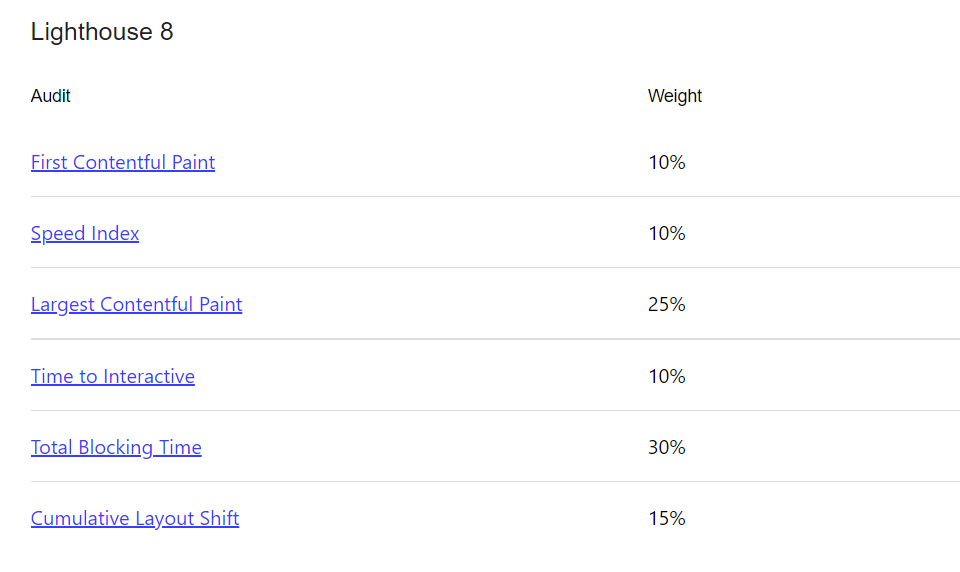Click the divider line below Speed Index row
Screen dimensions: 960x572
(x=495, y=268)
